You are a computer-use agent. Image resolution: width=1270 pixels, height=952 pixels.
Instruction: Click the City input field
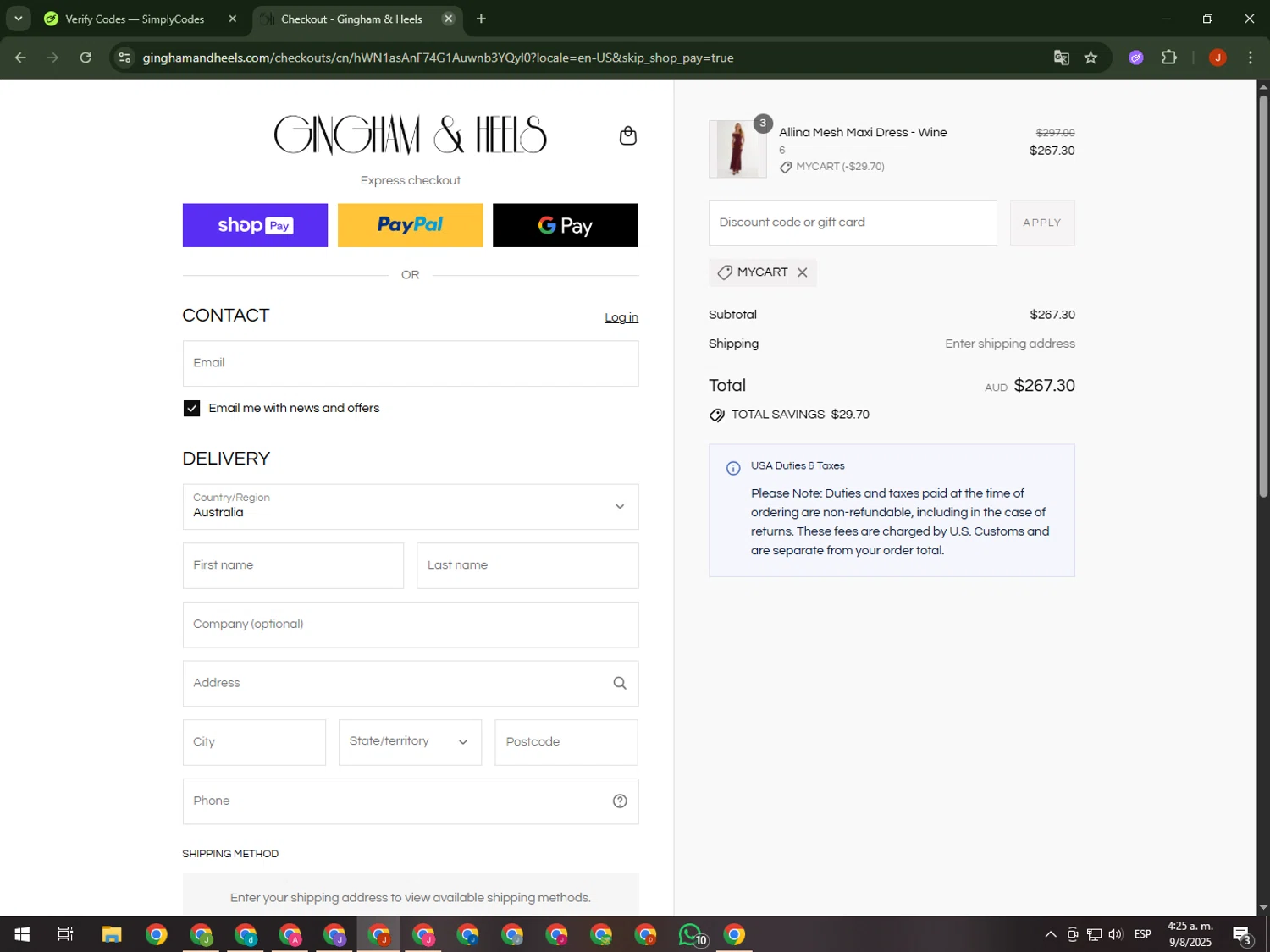[x=254, y=742]
